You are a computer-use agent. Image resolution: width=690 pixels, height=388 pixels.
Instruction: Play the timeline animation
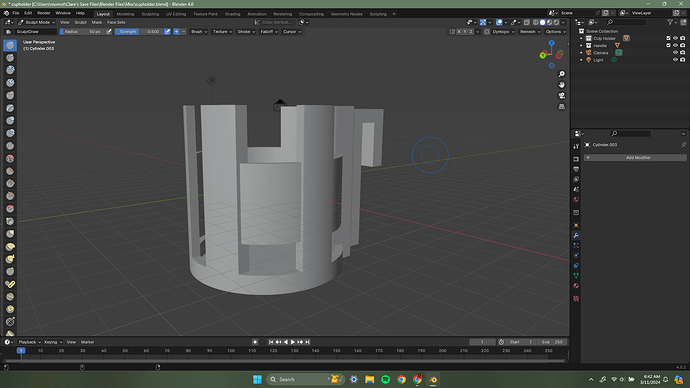(293, 342)
